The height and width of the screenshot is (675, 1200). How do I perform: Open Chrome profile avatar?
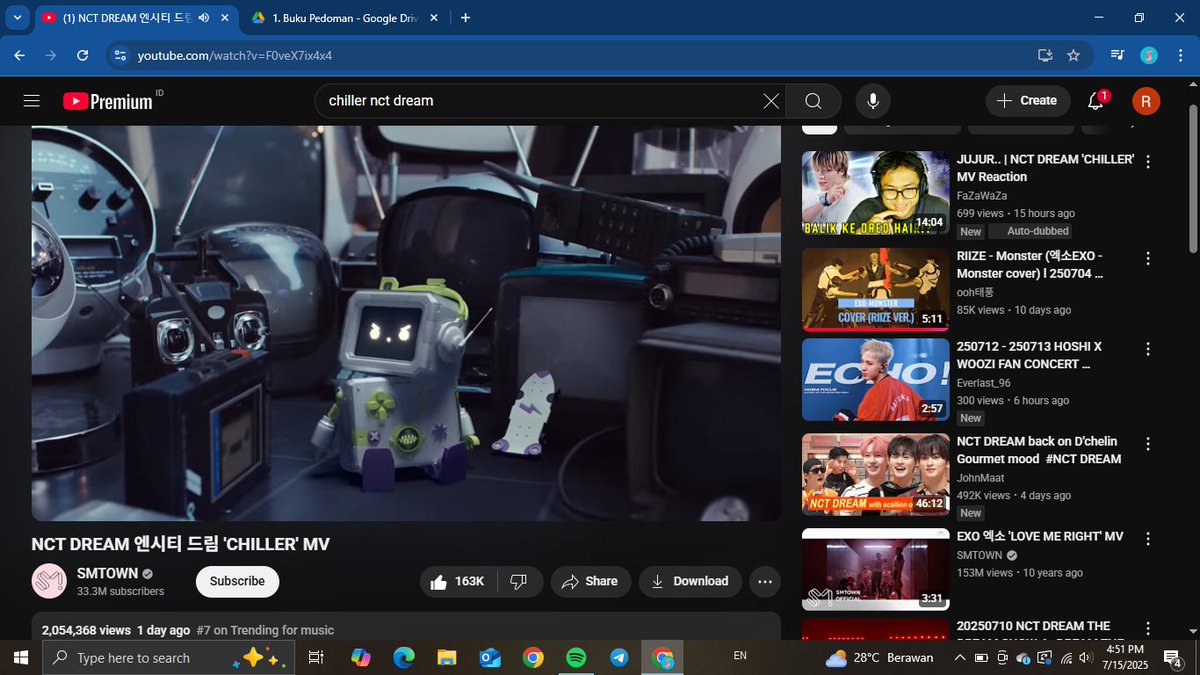(1149, 55)
